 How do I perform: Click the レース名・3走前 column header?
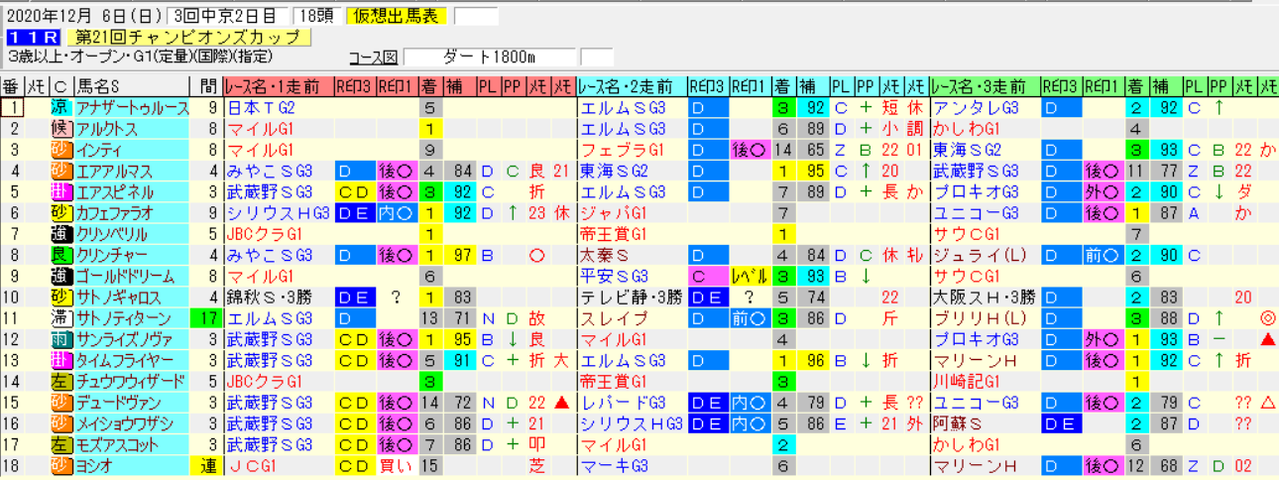pyautogui.click(x=984, y=86)
